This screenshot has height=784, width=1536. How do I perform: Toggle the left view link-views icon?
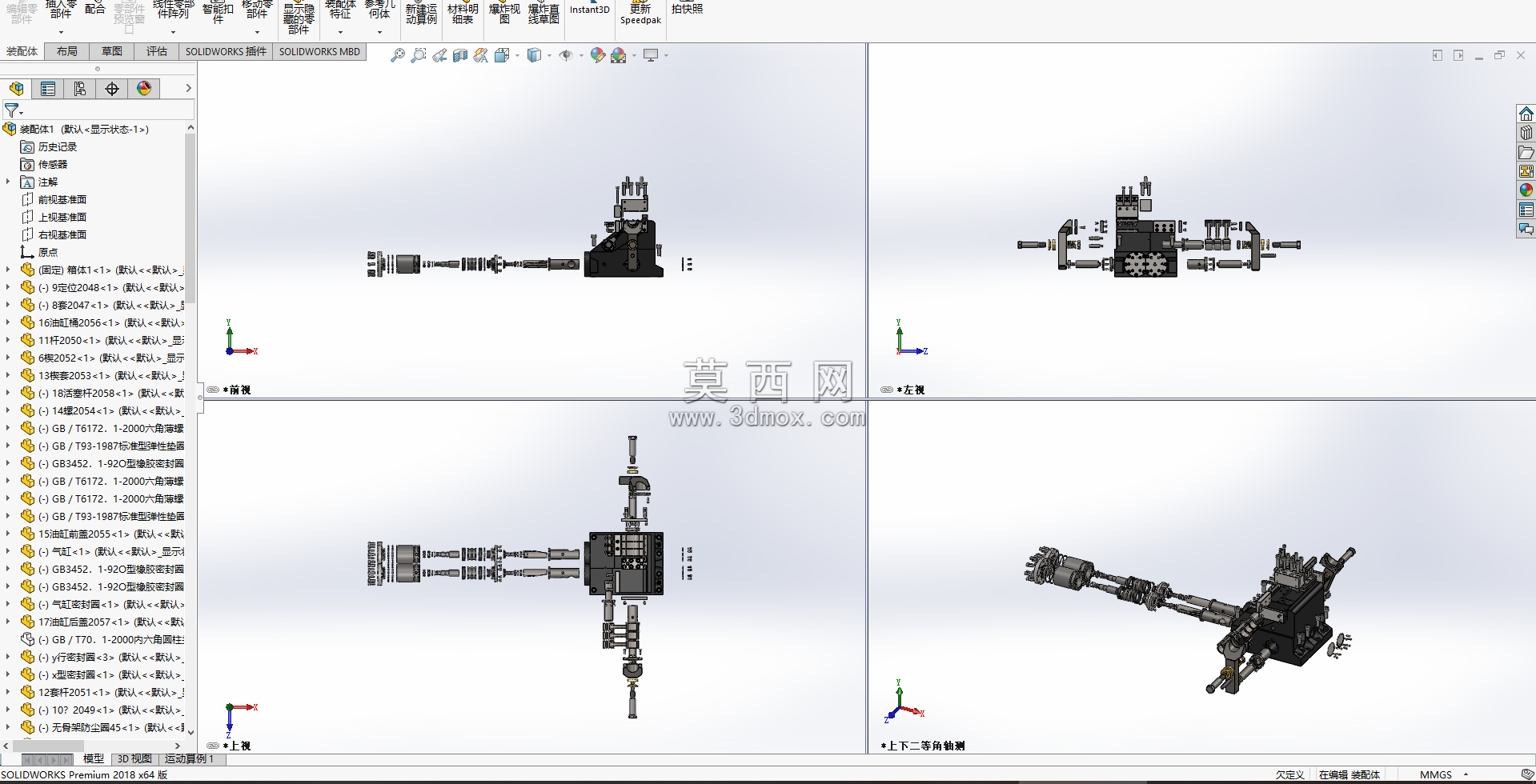pyautogui.click(x=887, y=390)
